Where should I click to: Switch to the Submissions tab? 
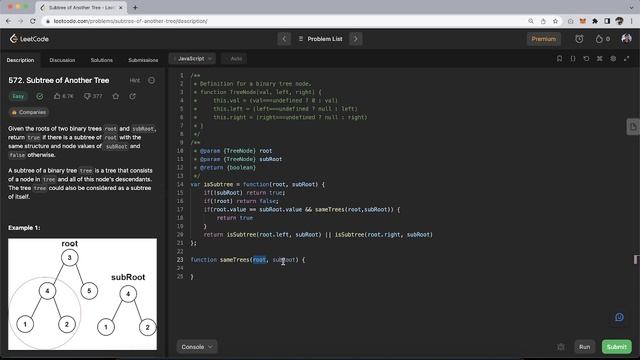(143, 60)
